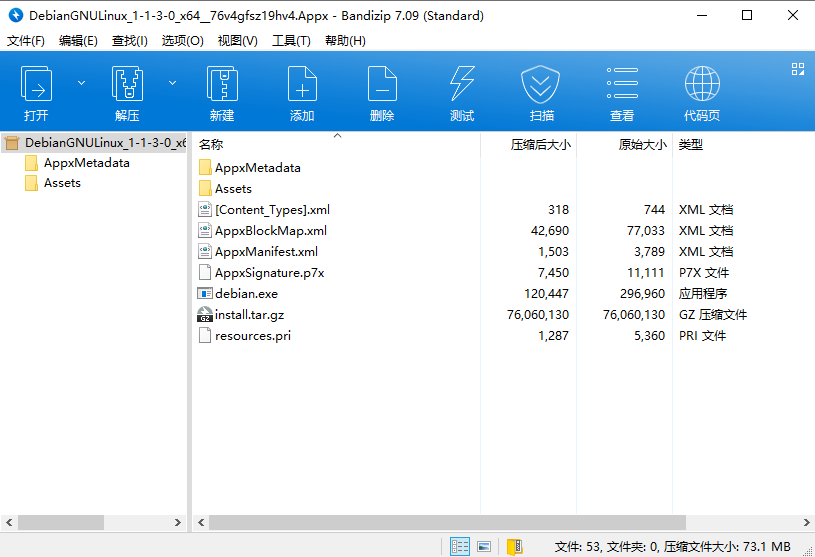
Task: Switch to thumbnail view in status bar
Action: [x=484, y=546]
